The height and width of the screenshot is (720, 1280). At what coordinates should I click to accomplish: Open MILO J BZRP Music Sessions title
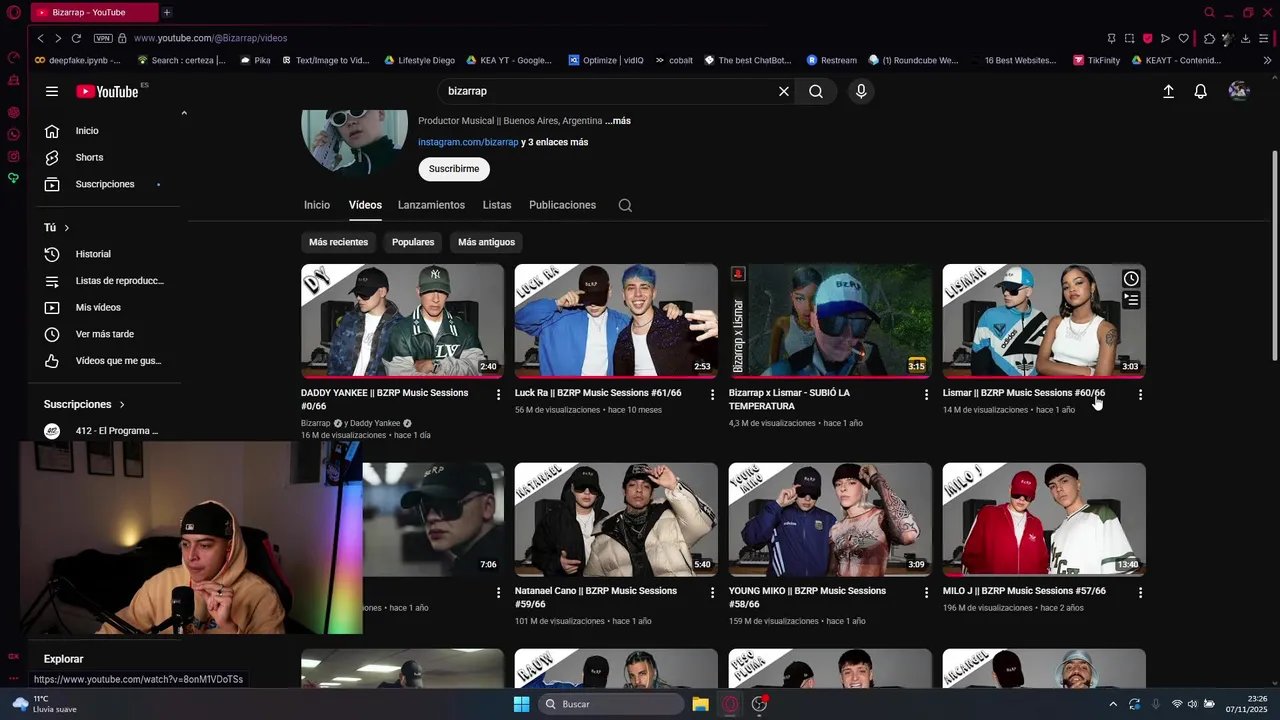pos(1024,591)
